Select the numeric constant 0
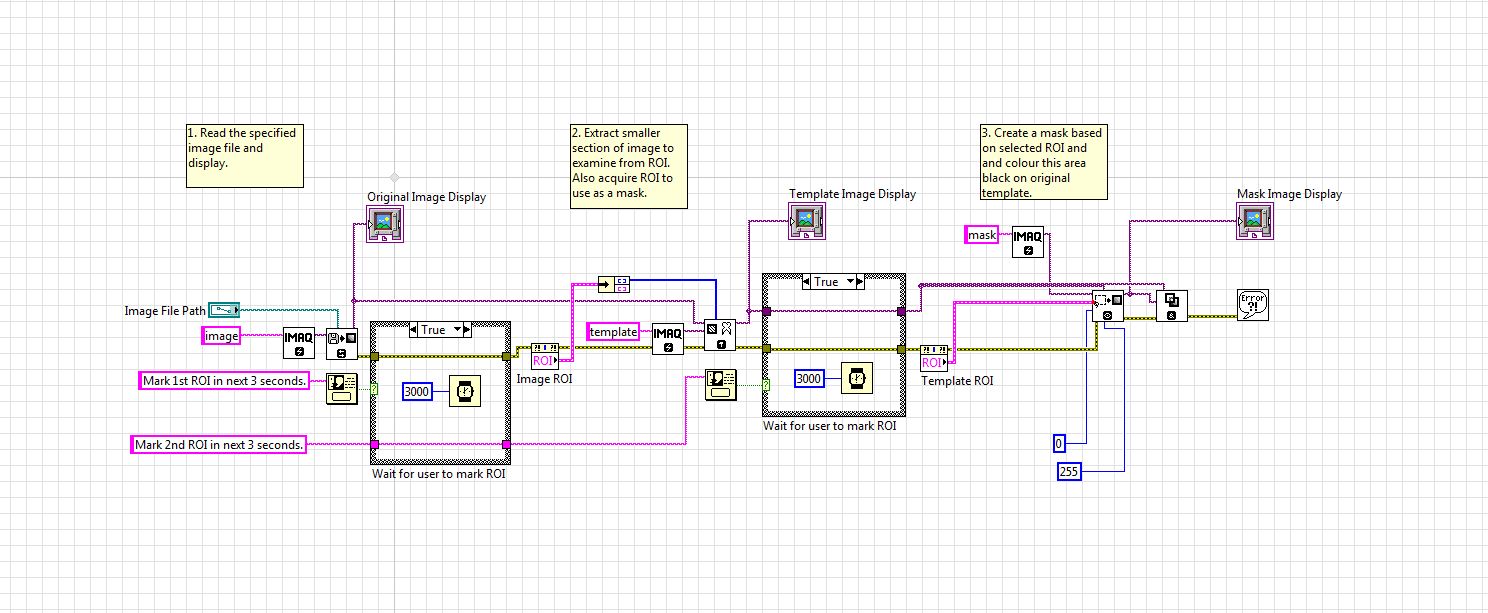The width and height of the screenshot is (1488, 613). [1060, 443]
